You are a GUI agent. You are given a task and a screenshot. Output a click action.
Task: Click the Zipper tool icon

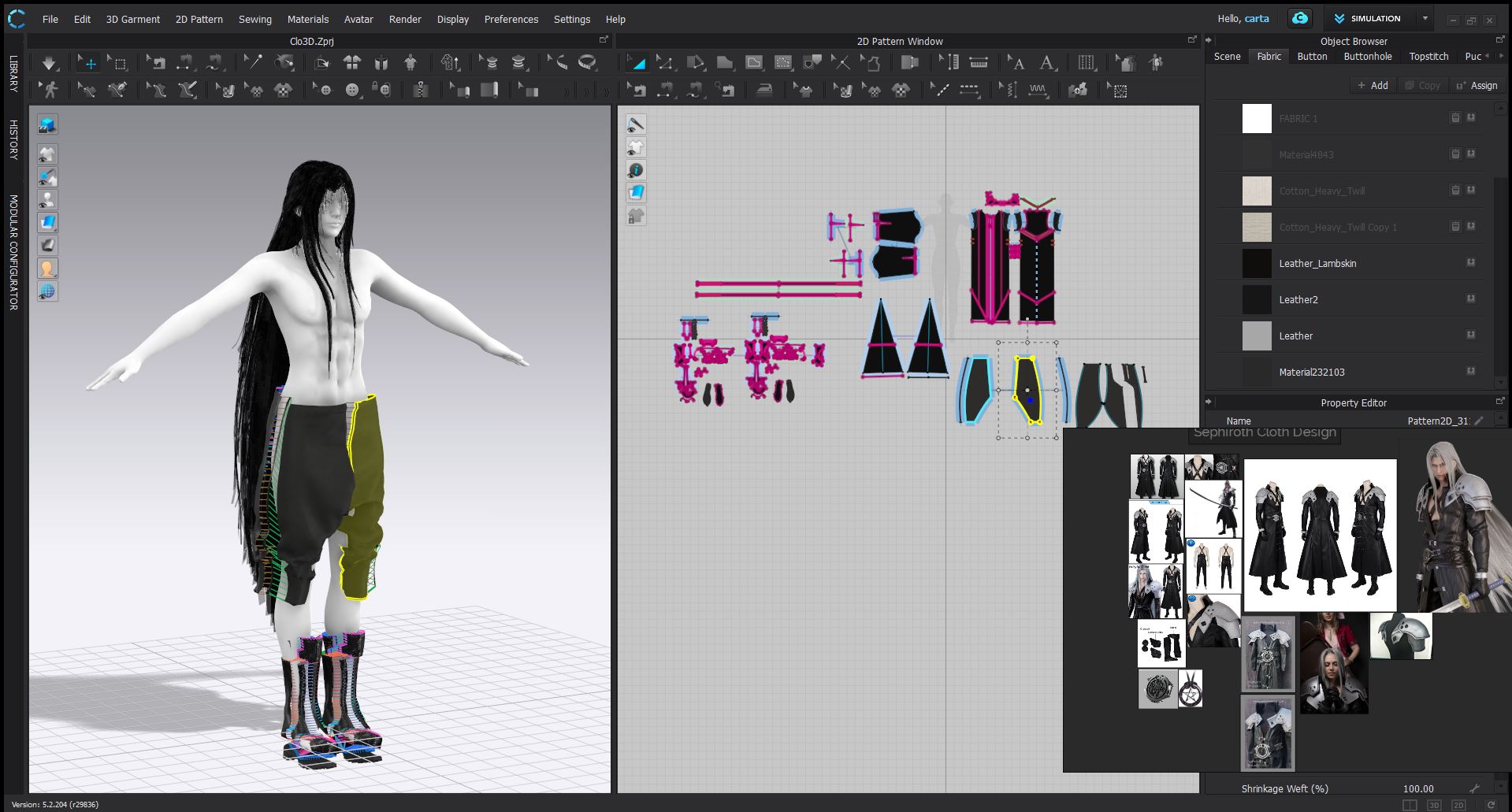[421, 91]
